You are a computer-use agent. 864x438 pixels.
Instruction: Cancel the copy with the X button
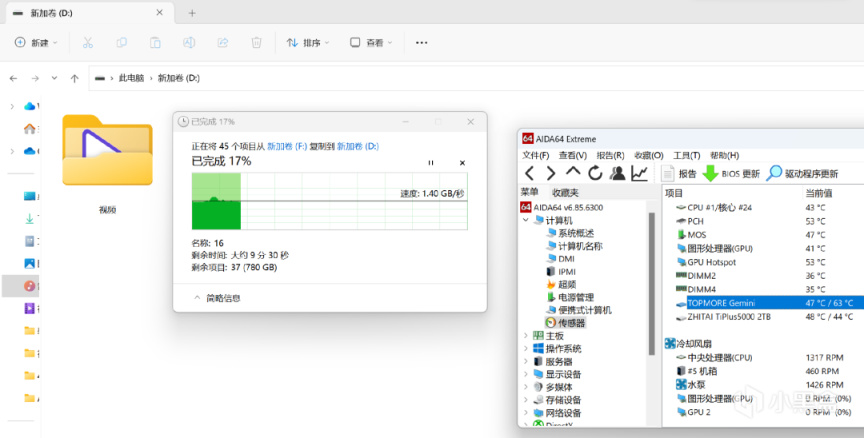pos(462,163)
